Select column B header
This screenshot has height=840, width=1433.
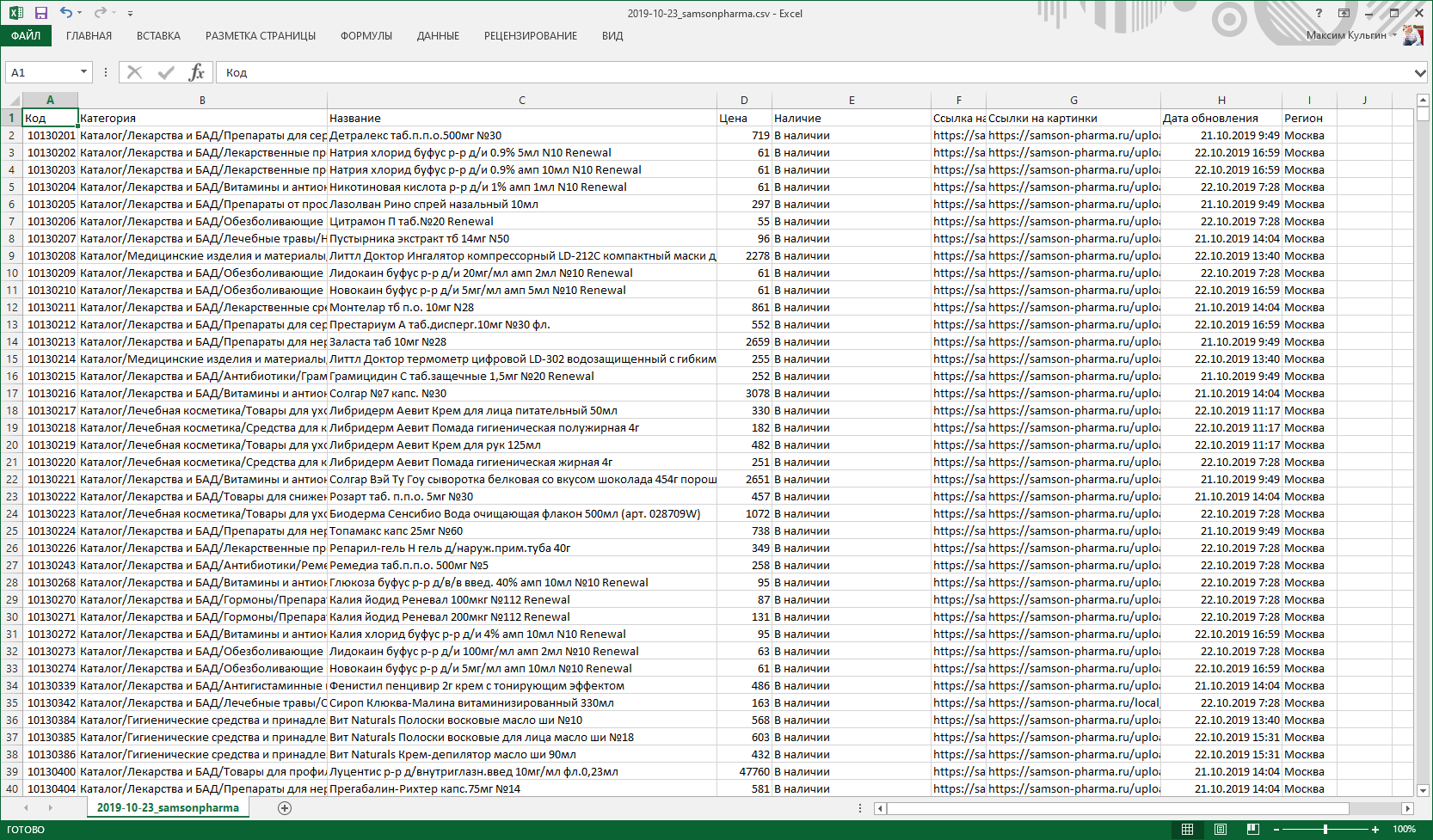pos(202,100)
